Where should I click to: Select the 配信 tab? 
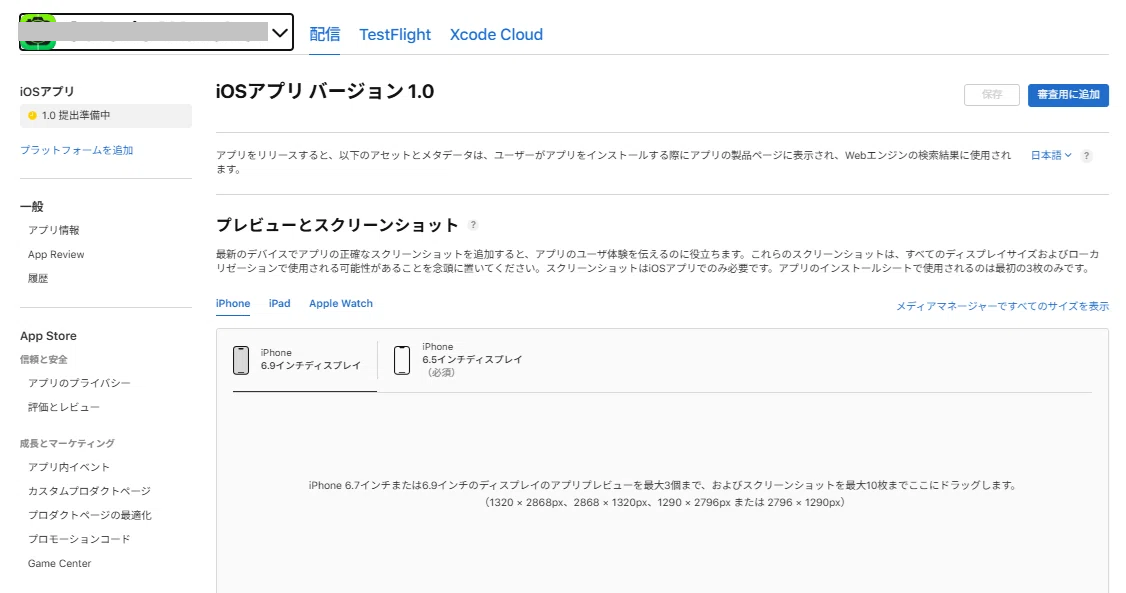pos(325,34)
